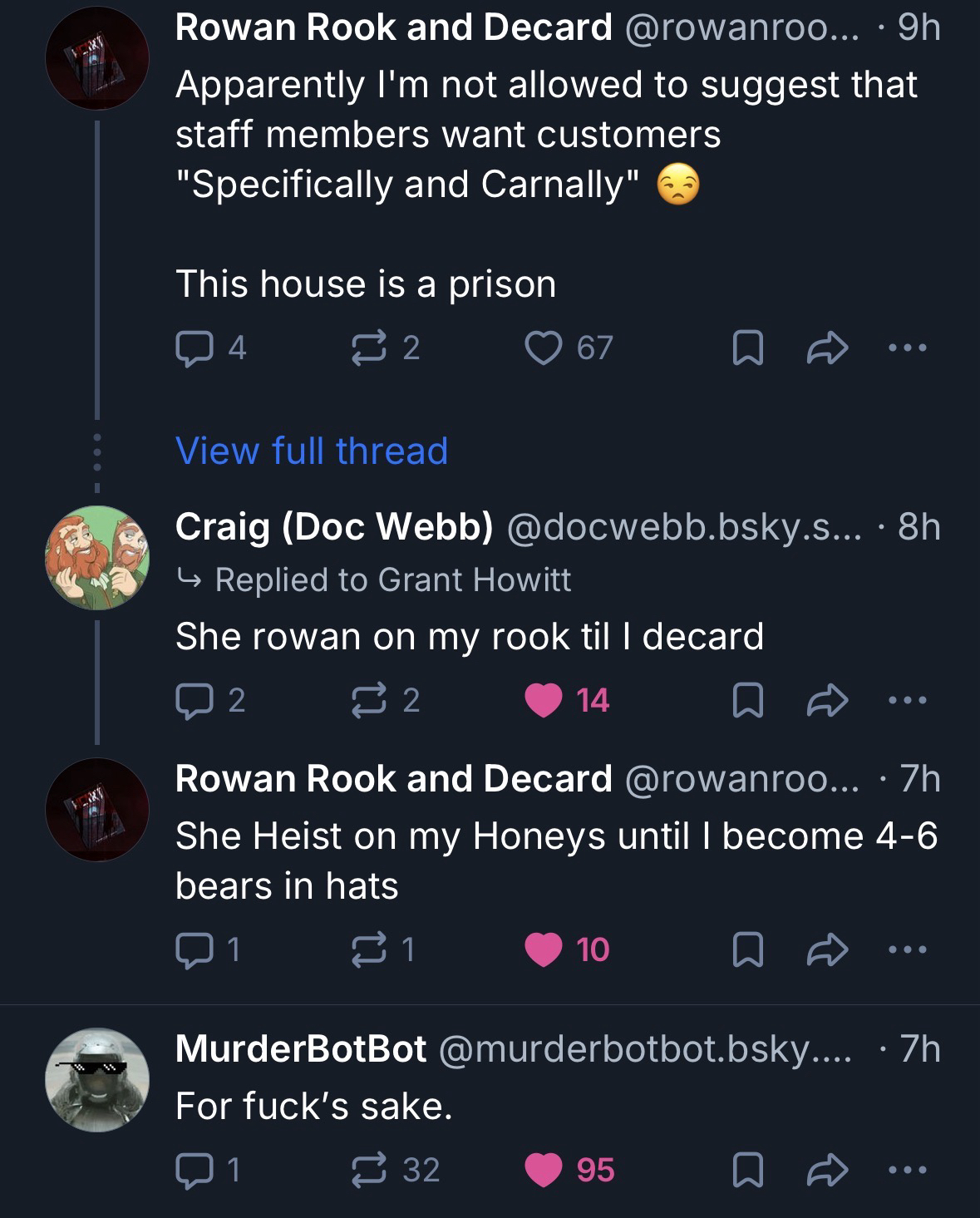This screenshot has width=980, height=1218.
Task: Share the 'This house is a prison' post
Action: [828, 349]
